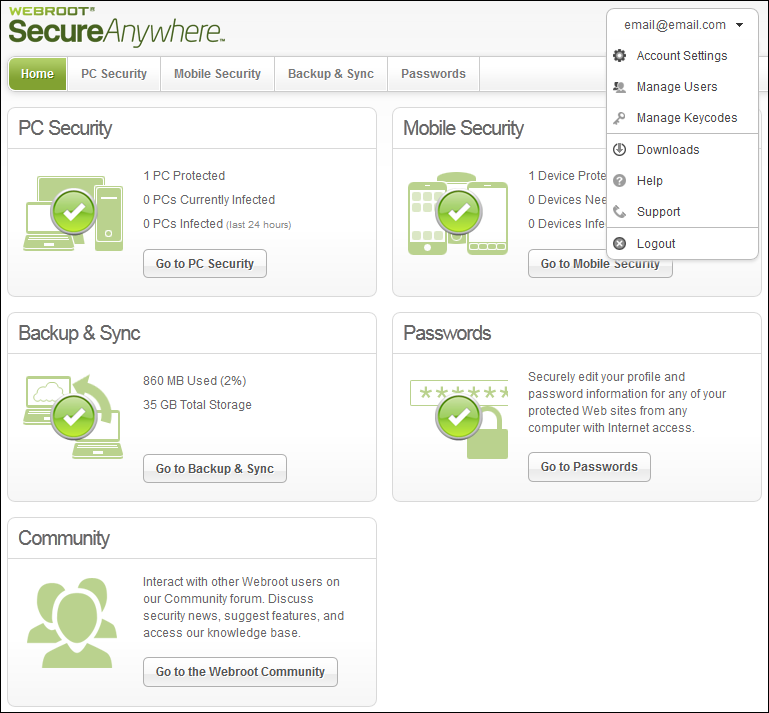This screenshot has width=769, height=713.
Task: Click the '35 GB Total Storage' text
Action: click(x=197, y=405)
